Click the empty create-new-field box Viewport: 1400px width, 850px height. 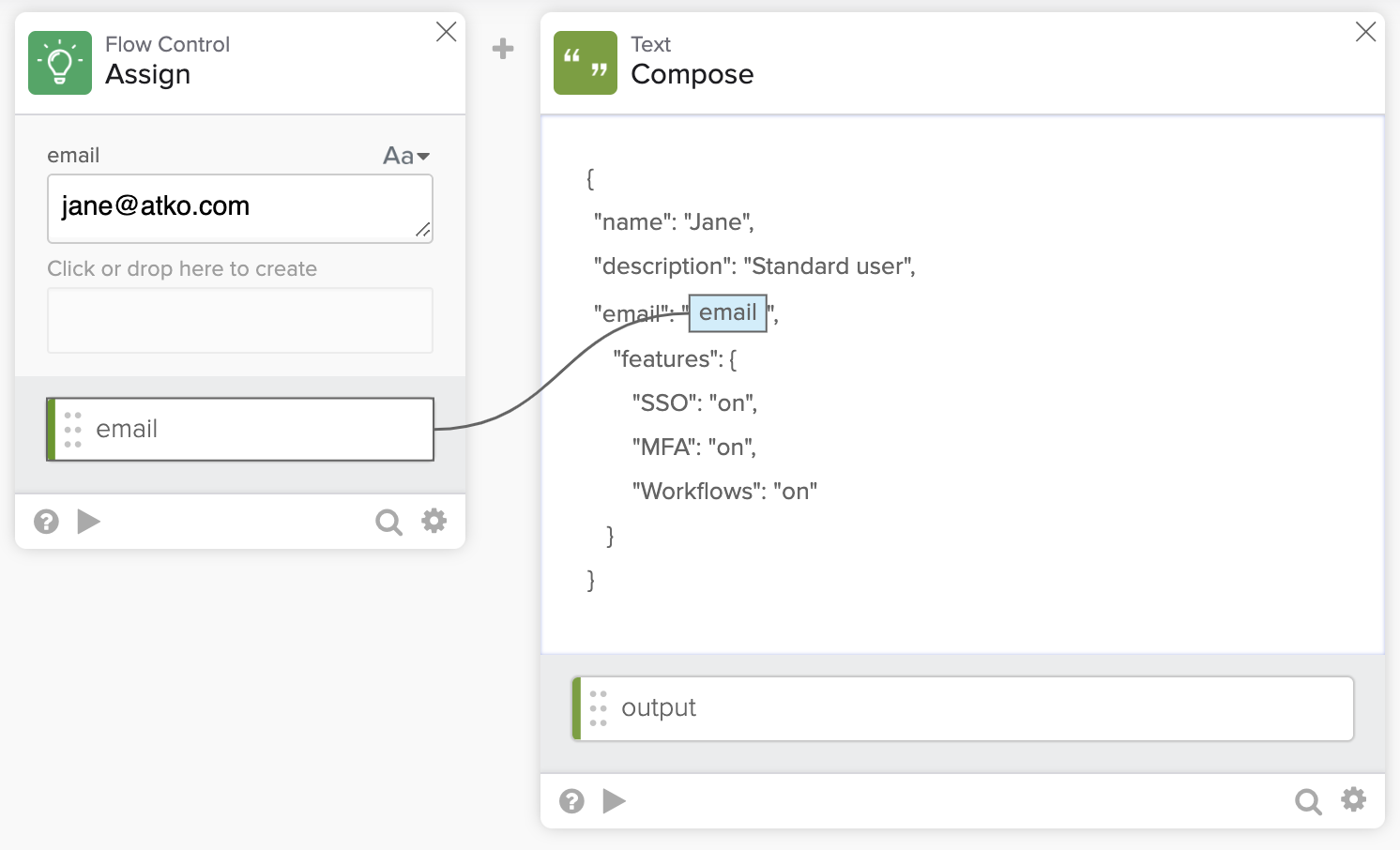point(239,320)
